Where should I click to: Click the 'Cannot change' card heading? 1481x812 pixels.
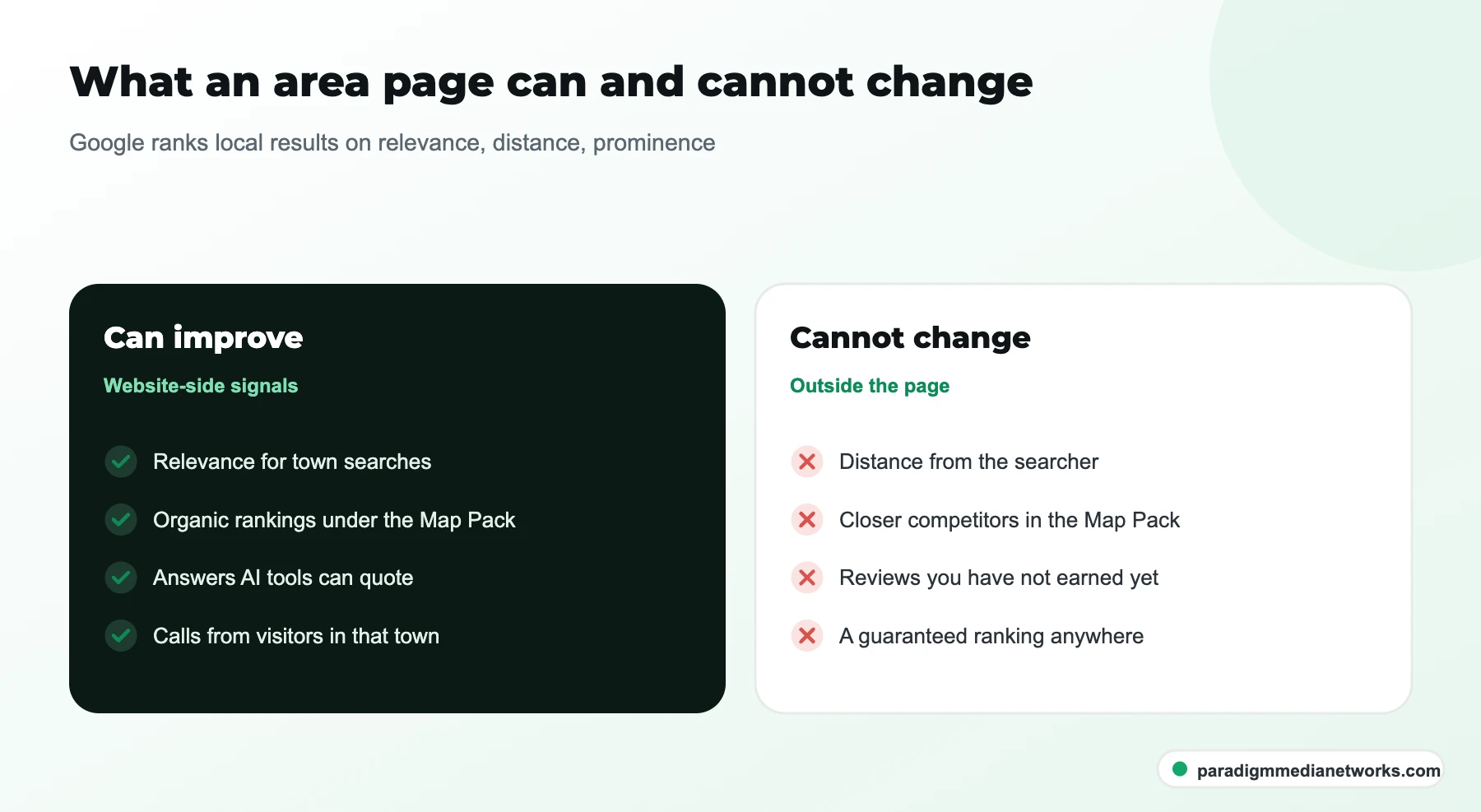(x=910, y=338)
